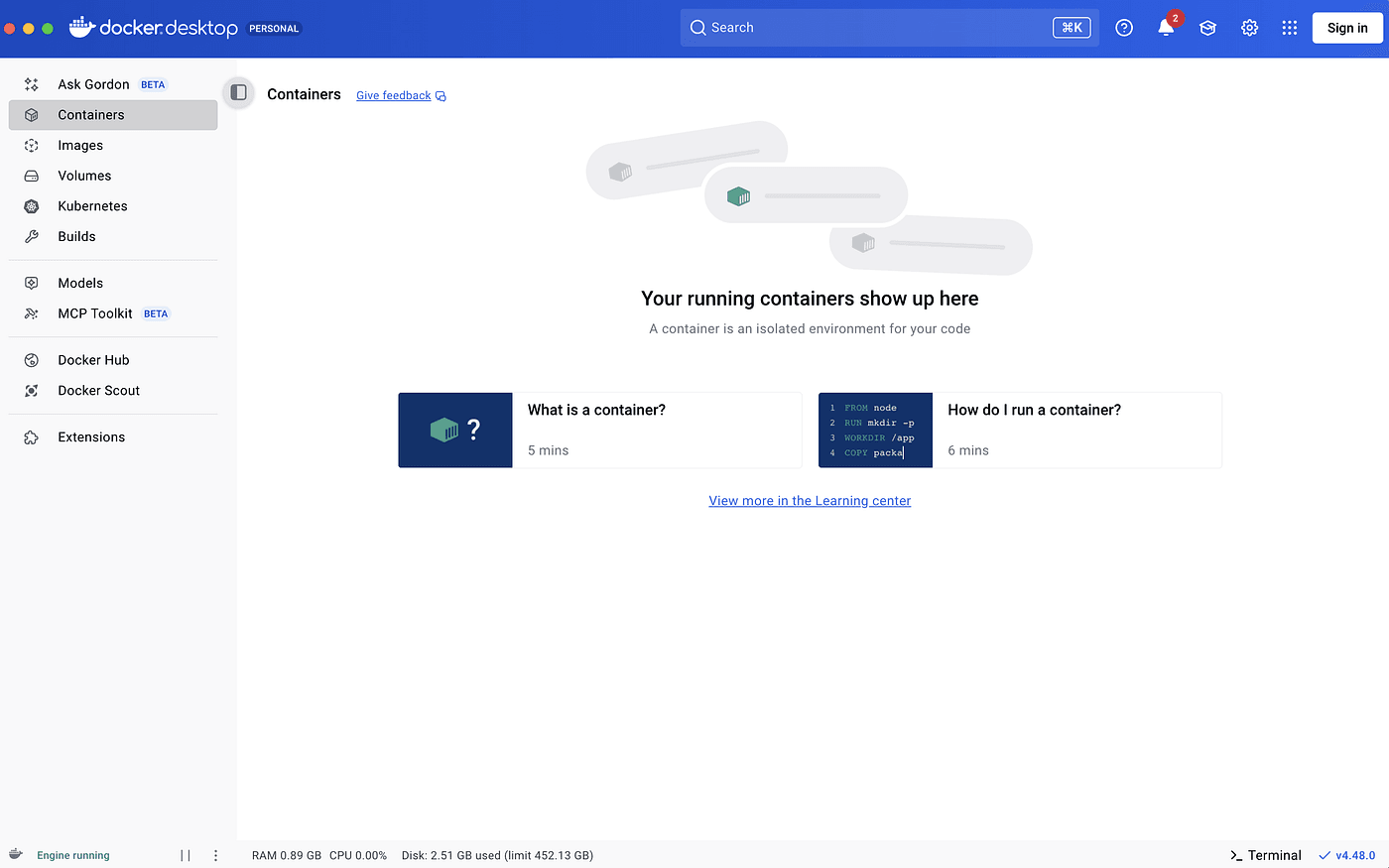Screen dimensions: 1389x868
Task: Open Settings via the gear icon
Action: 1249,28
